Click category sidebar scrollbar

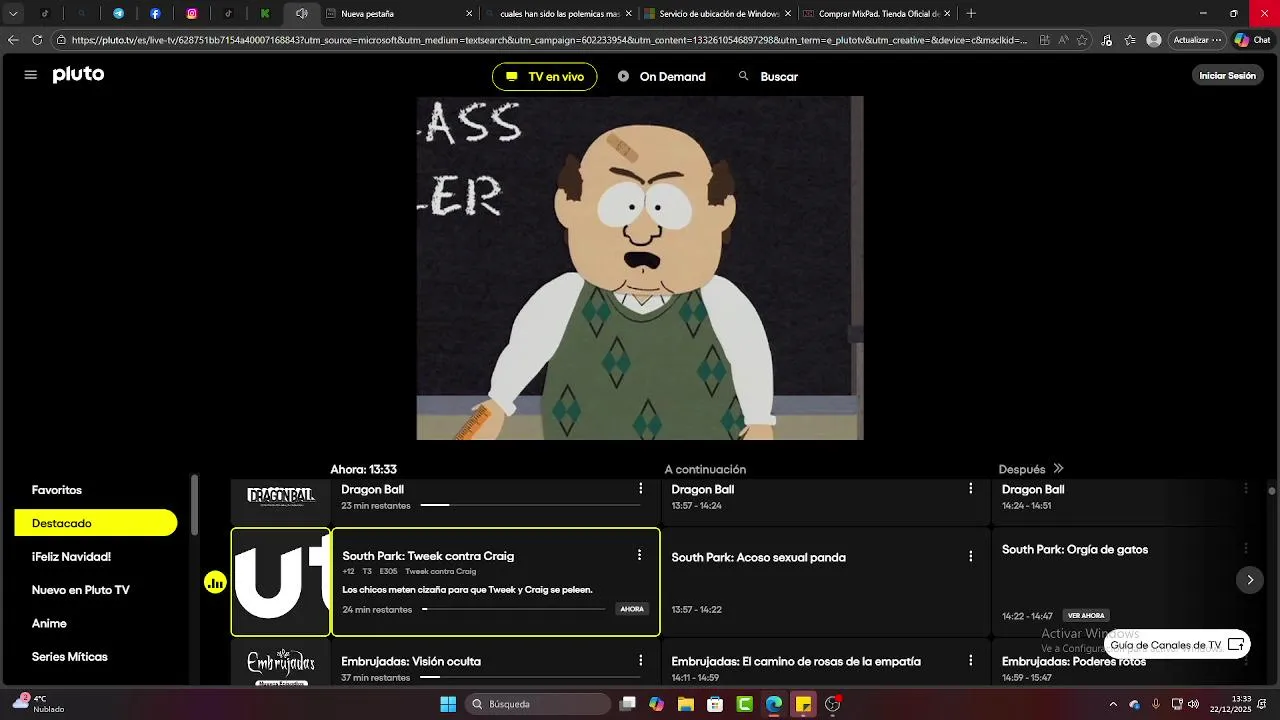[195, 505]
